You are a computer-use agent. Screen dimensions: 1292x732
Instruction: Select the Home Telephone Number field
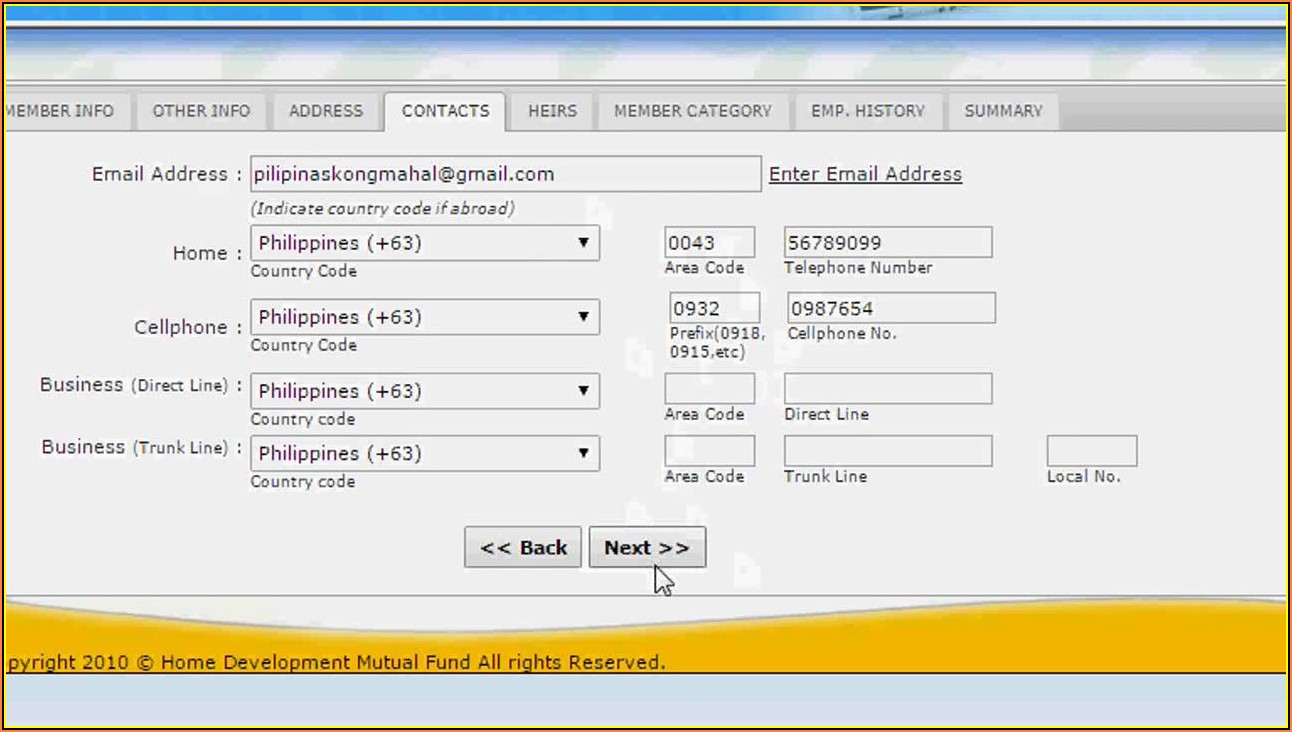coord(888,243)
